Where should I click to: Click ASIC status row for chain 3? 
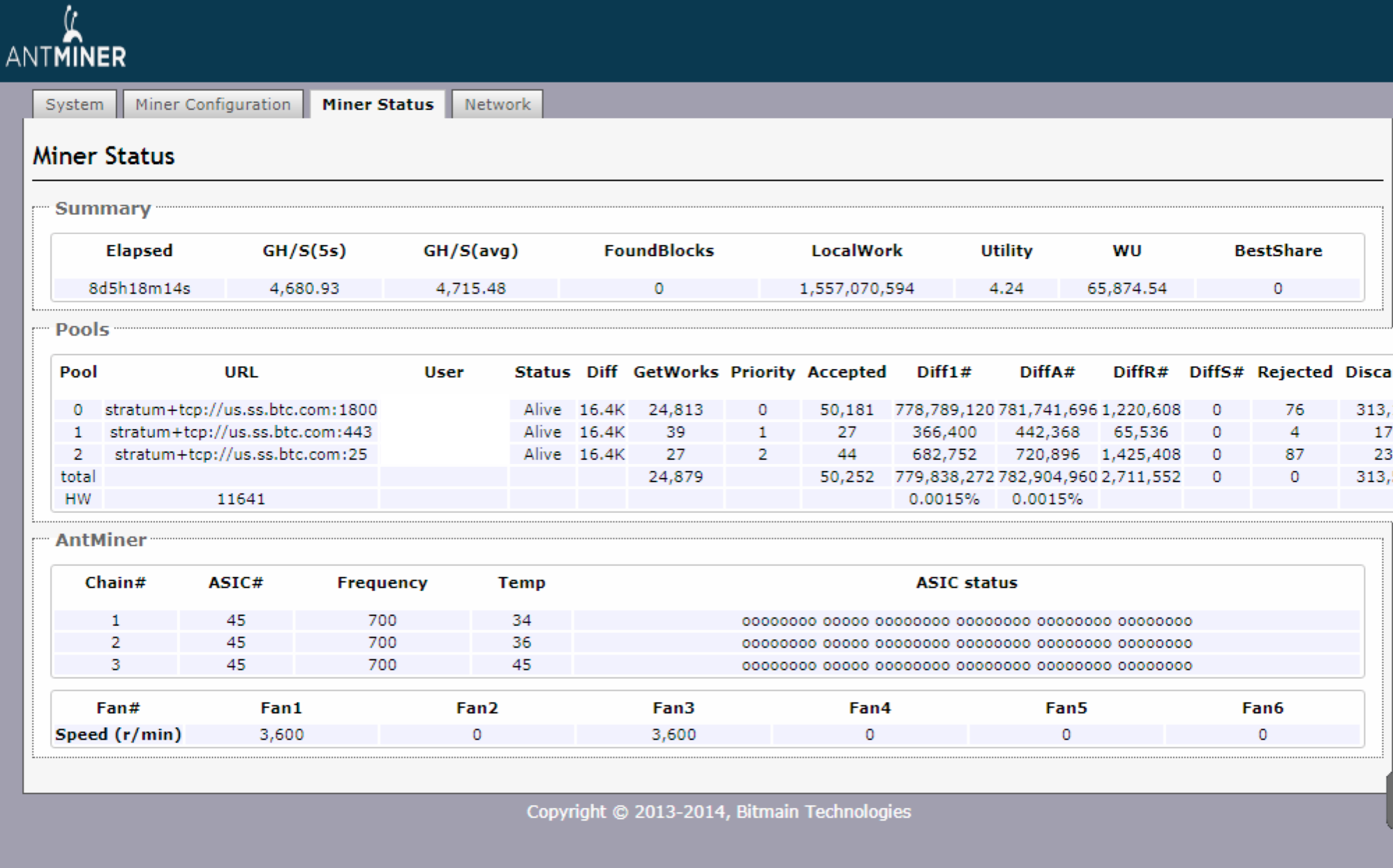coord(967,666)
